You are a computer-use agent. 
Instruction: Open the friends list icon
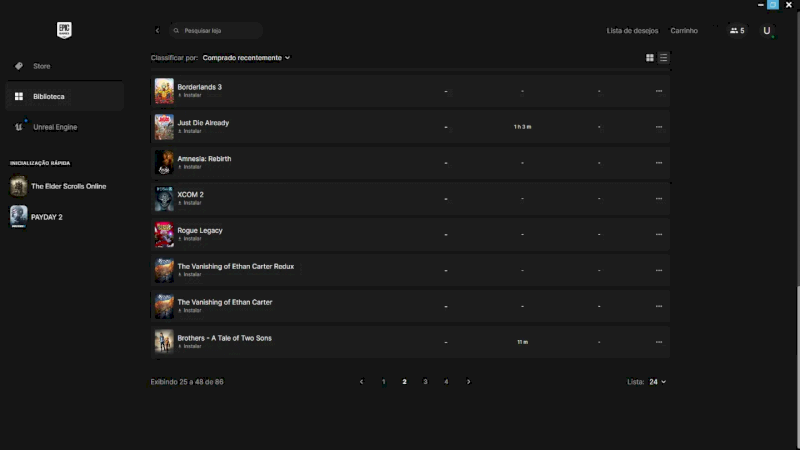pos(737,31)
